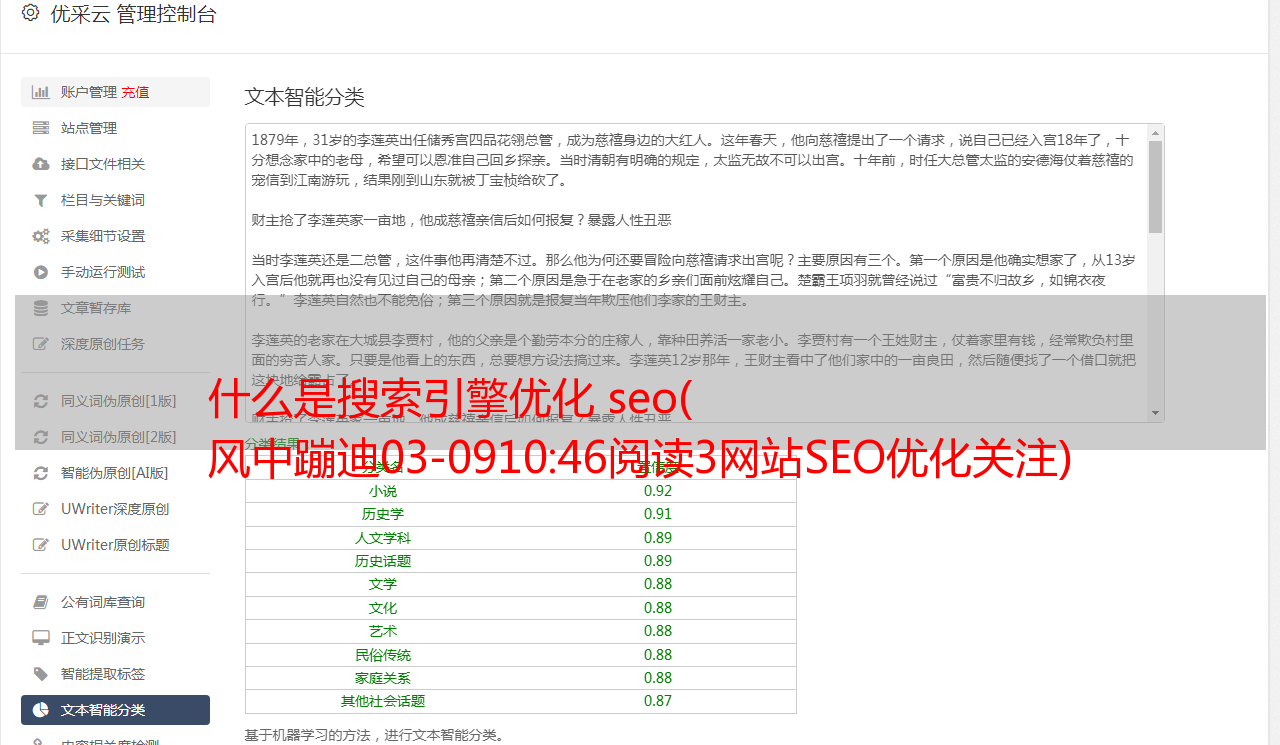Click the tag icon for 智能提取标签
Image resolution: width=1280 pixels, height=745 pixels.
41,674
